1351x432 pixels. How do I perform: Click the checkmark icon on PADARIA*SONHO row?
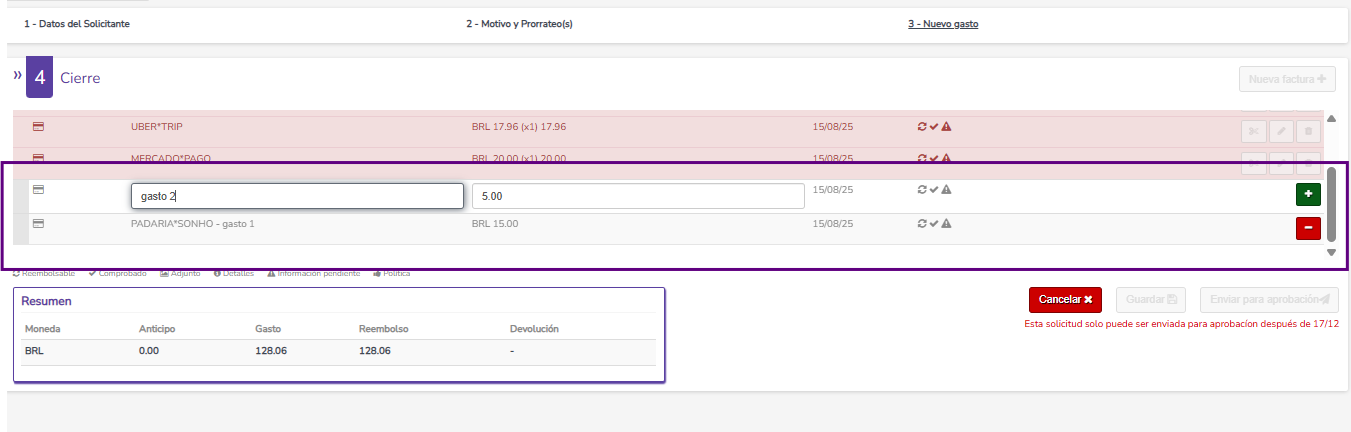[934, 224]
